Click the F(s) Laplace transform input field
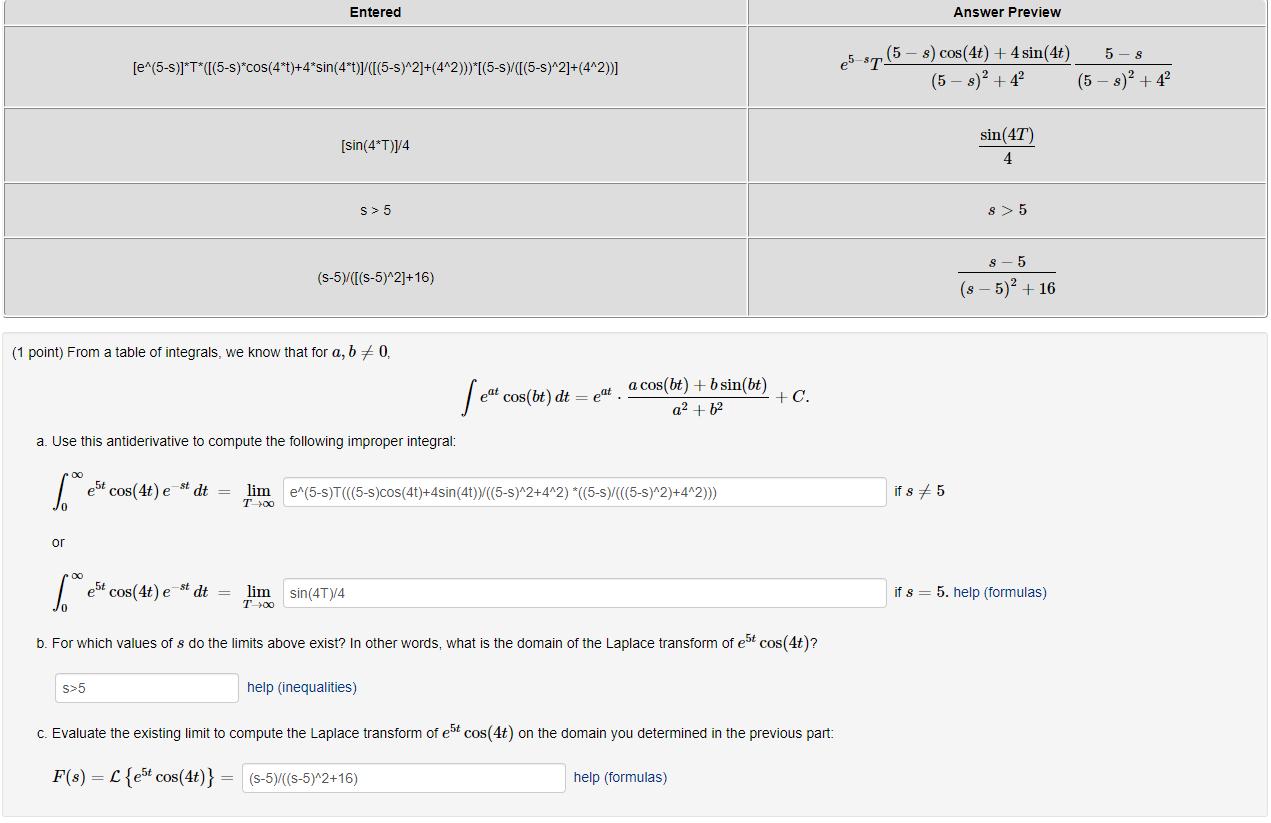The width and height of the screenshot is (1271, 823). [403, 777]
